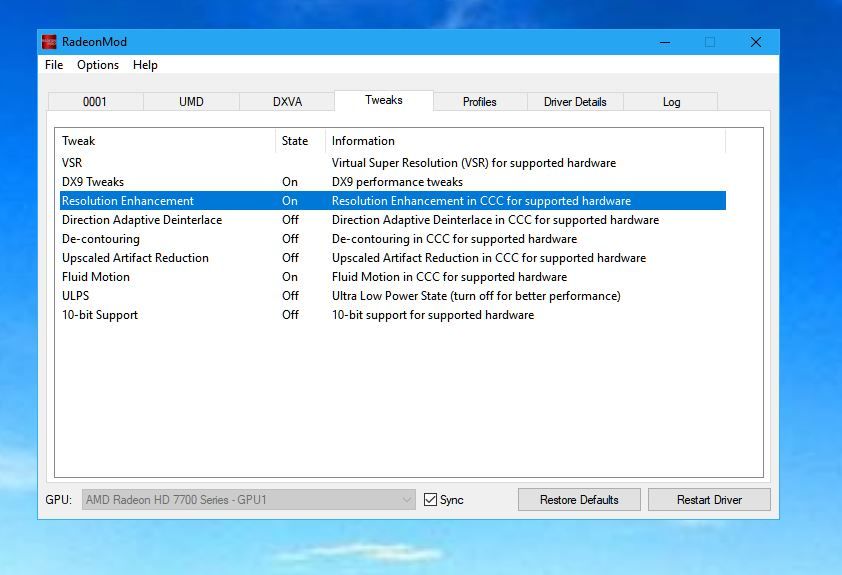Toggle the Sync checkbox
This screenshot has width=842, height=575.
pos(430,500)
